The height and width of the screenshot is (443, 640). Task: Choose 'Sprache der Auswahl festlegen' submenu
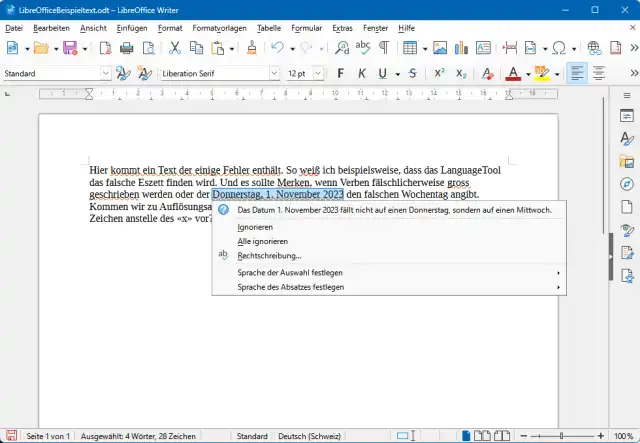click(x=290, y=272)
